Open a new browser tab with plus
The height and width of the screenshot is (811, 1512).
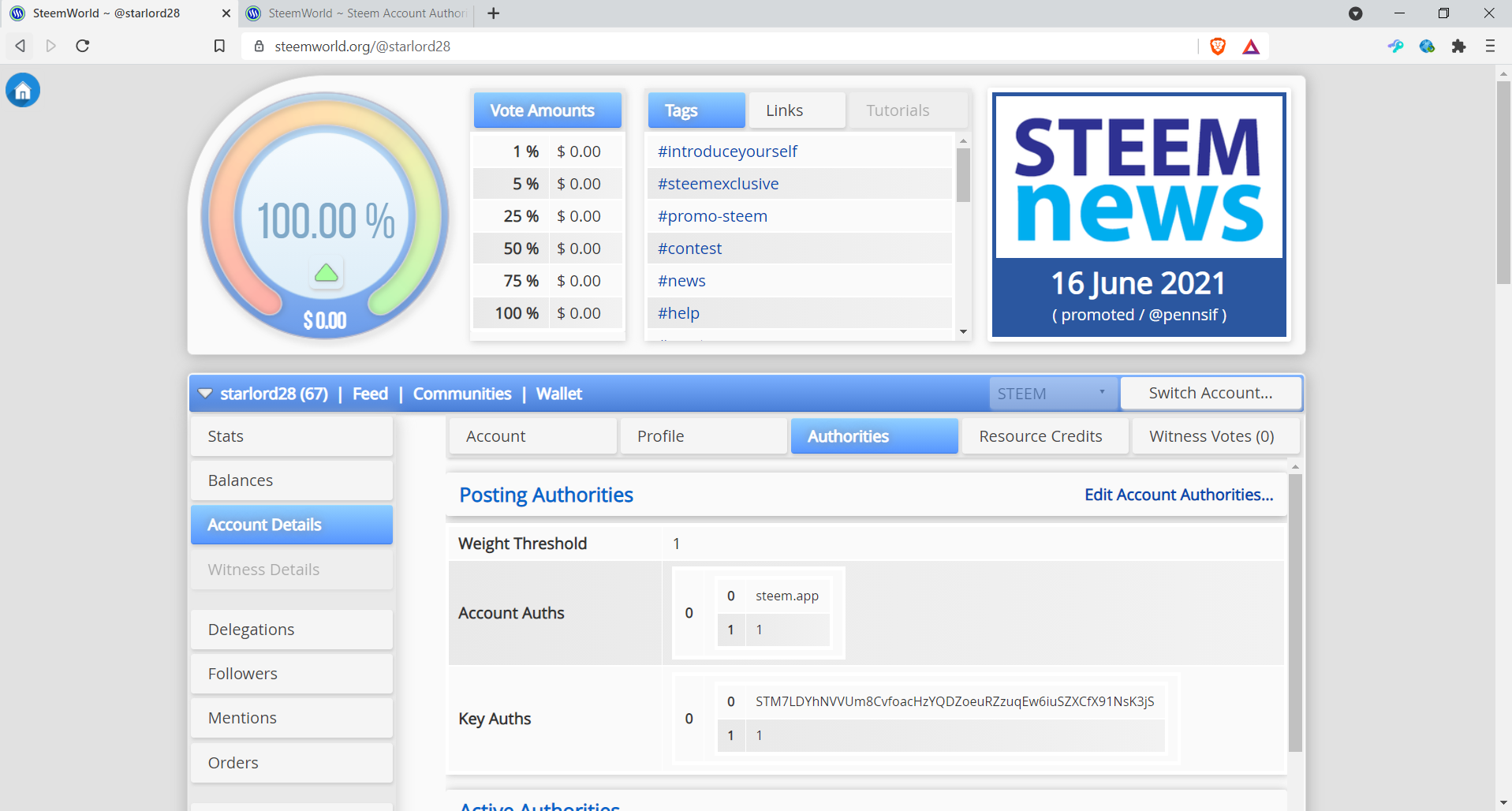[x=494, y=13]
